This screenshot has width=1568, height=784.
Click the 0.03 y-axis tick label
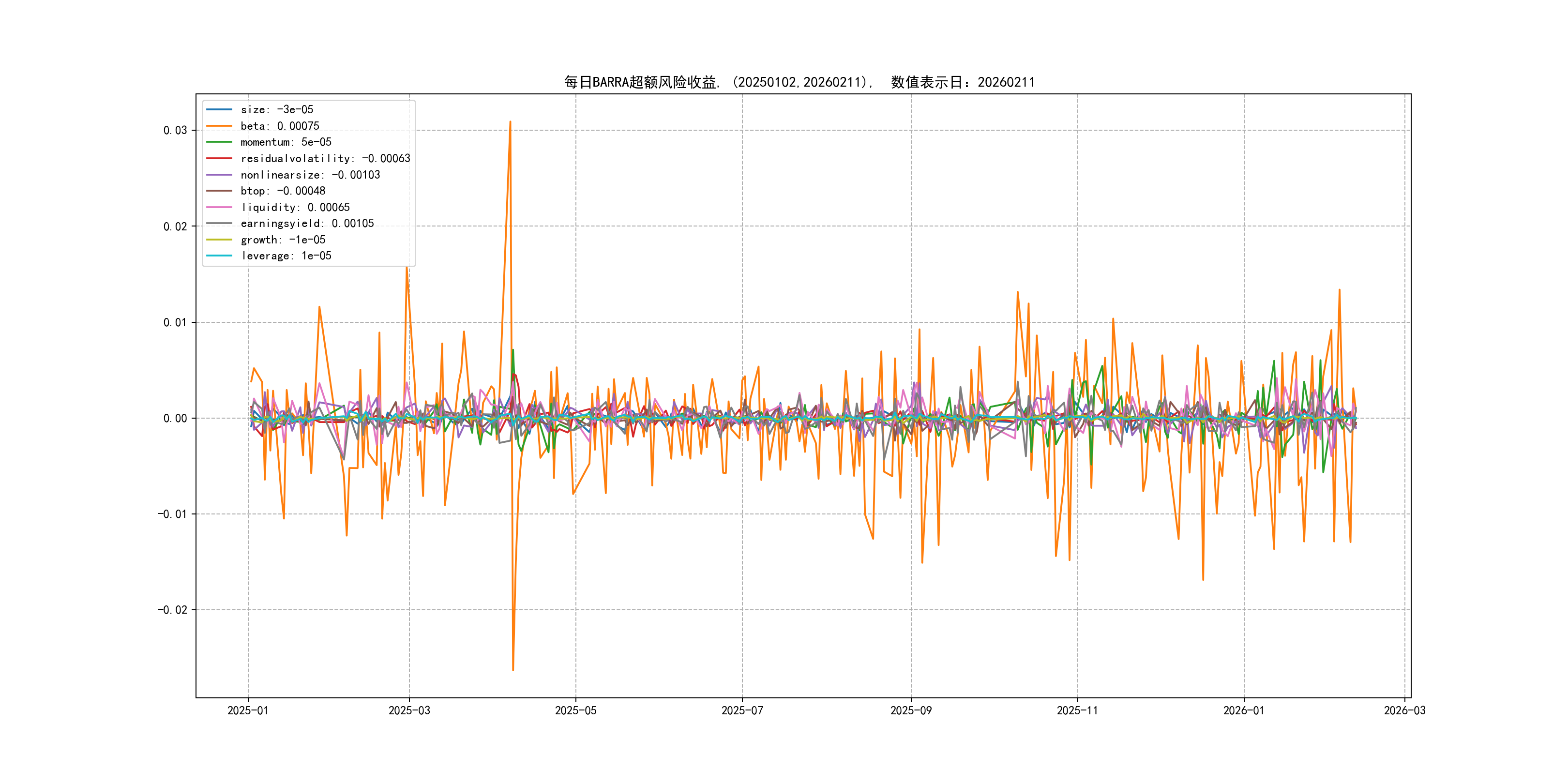click(x=175, y=130)
